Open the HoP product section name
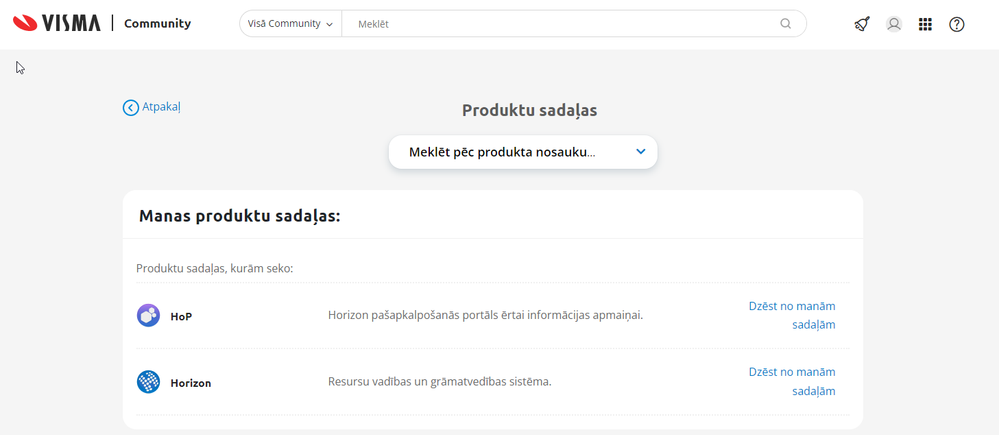 (181, 316)
